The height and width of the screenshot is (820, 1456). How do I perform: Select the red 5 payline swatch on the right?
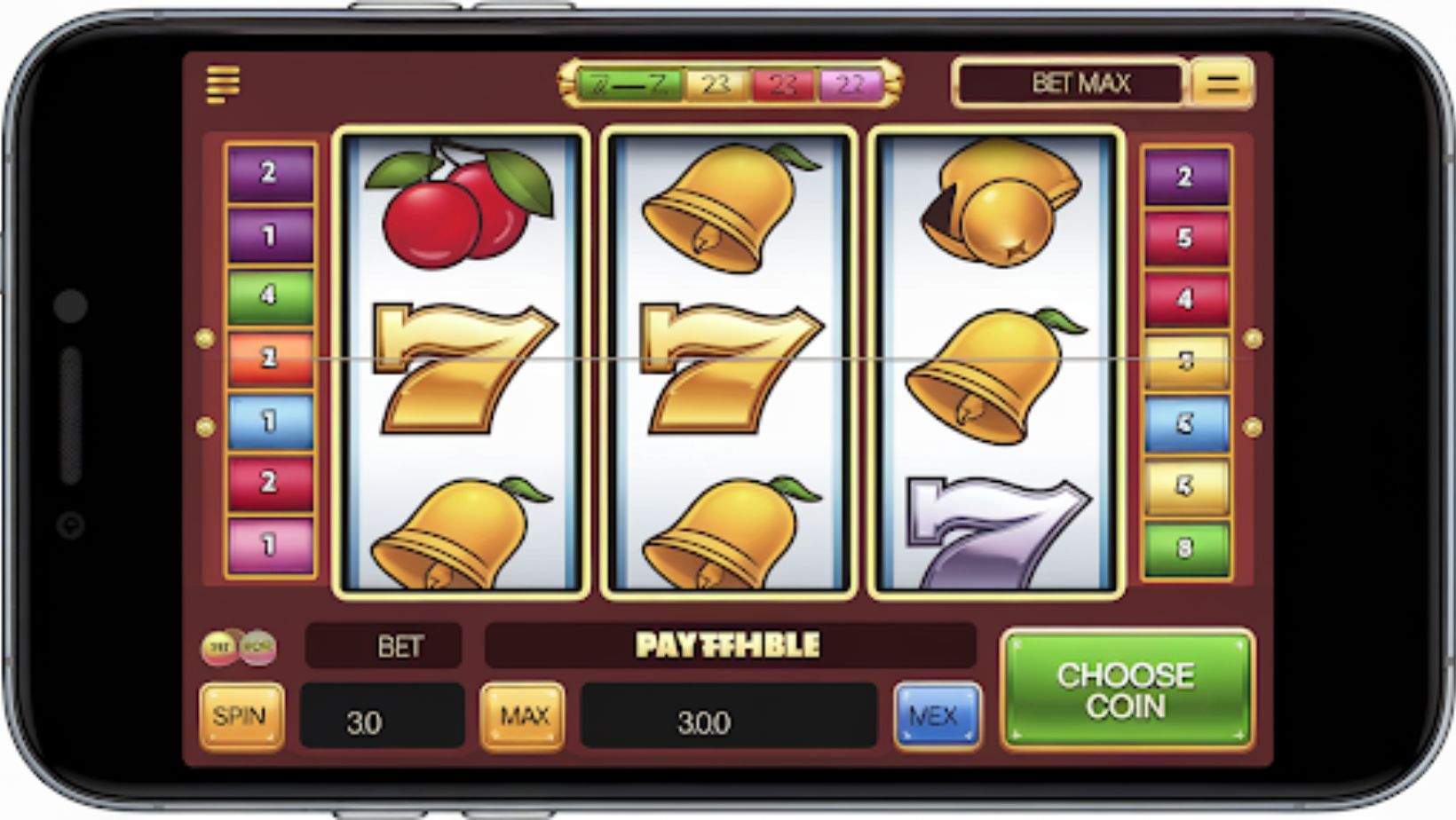point(1186,238)
